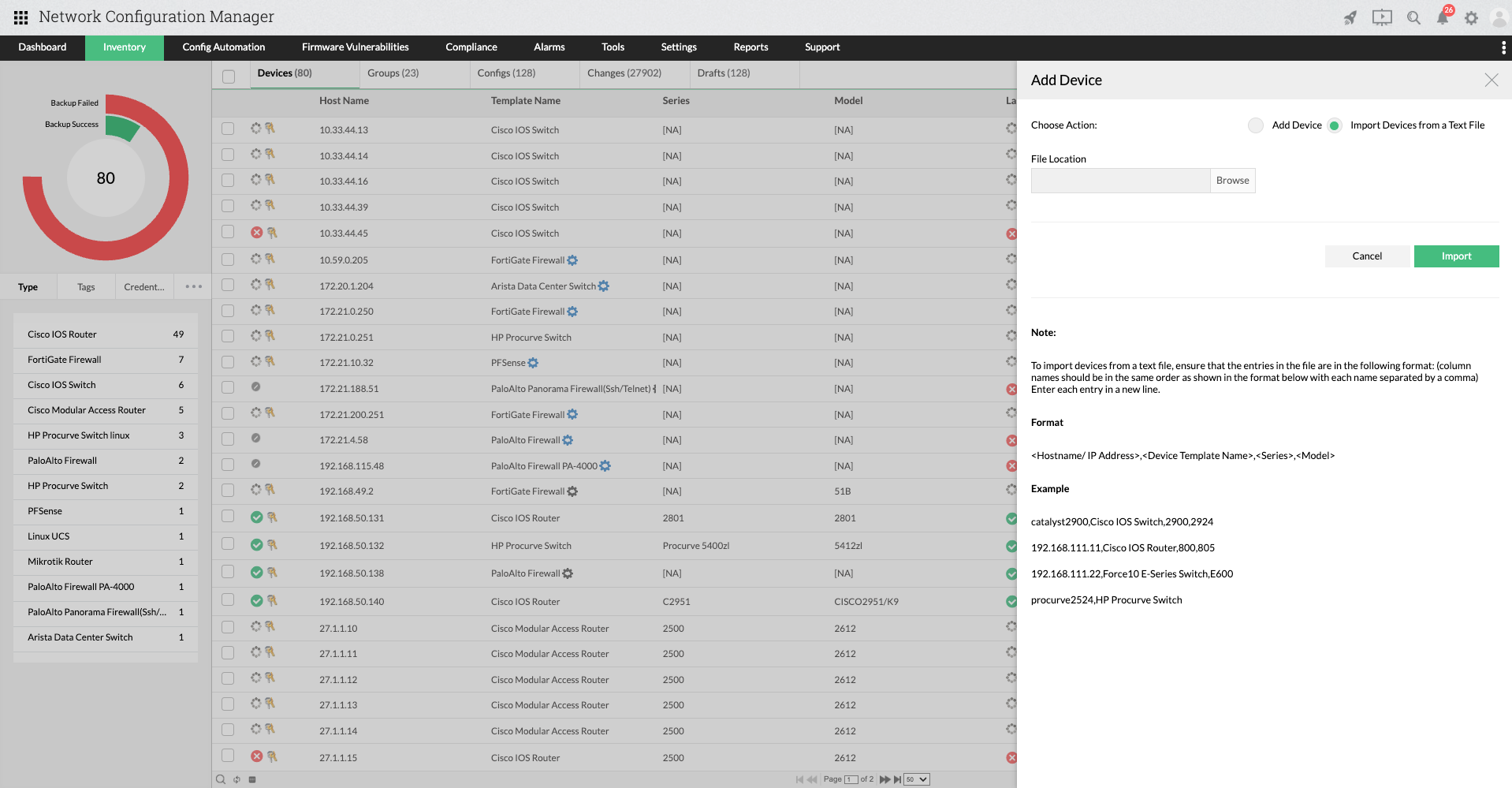This screenshot has height=788, width=1512.
Task: Open the presentation video icon in the header
Action: [x=1382, y=17]
